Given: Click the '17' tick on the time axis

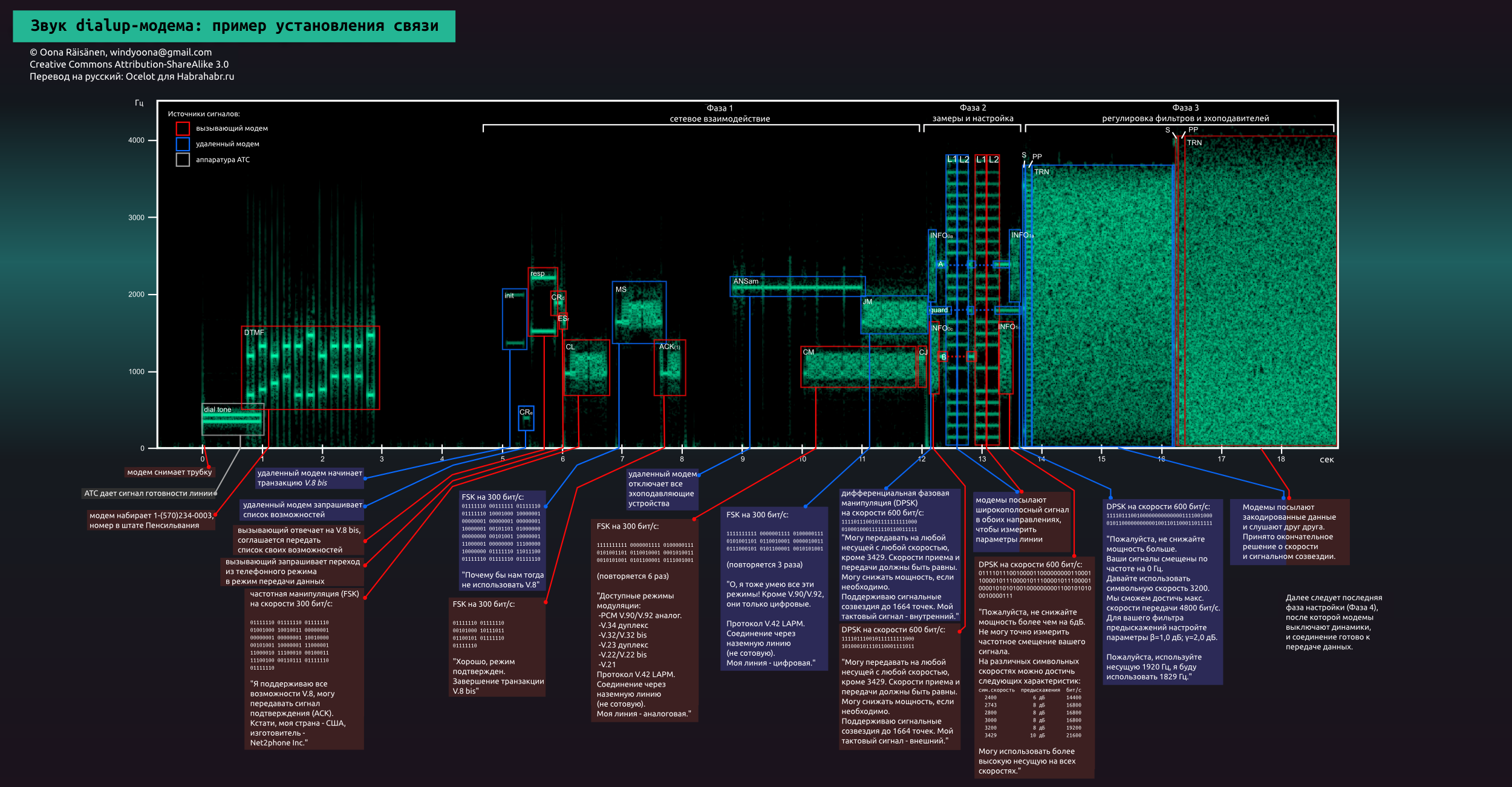Looking at the screenshot, I should point(1221,459).
